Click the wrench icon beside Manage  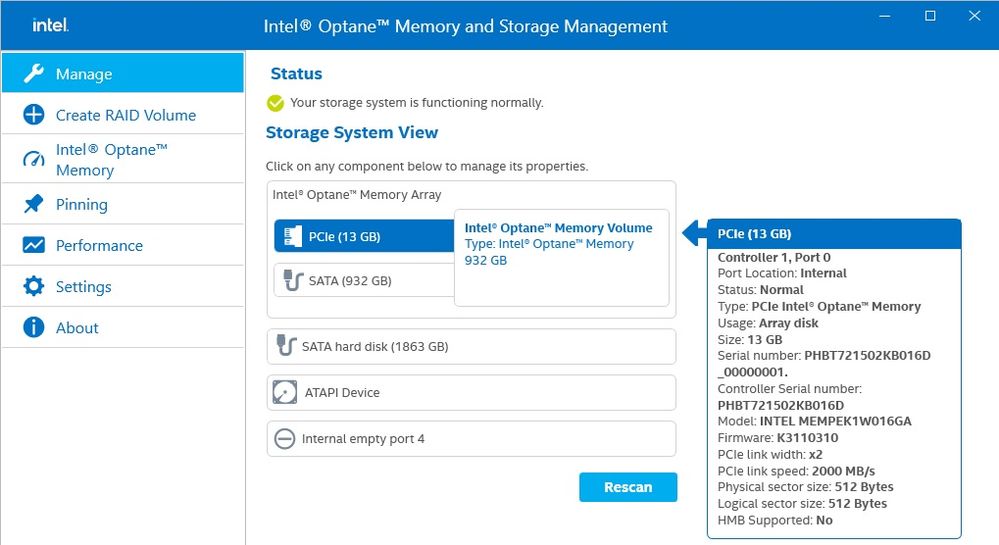pyautogui.click(x=34, y=73)
